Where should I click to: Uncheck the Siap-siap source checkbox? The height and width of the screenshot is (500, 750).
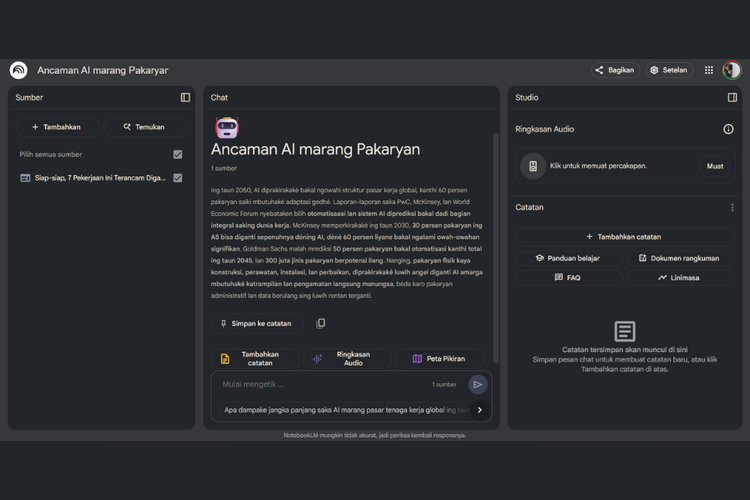coord(178,178)
